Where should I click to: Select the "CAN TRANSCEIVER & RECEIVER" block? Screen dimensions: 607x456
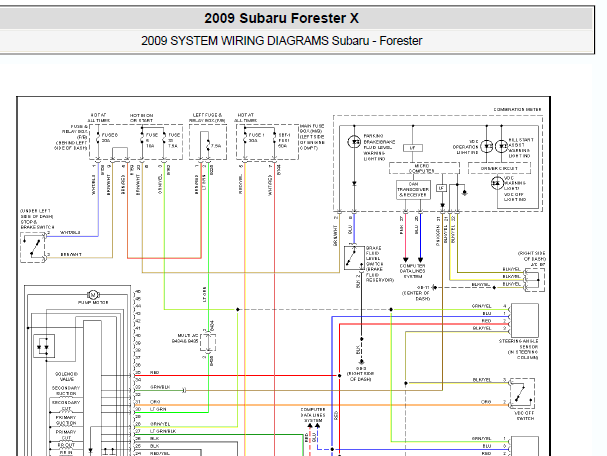pos(413,190)
